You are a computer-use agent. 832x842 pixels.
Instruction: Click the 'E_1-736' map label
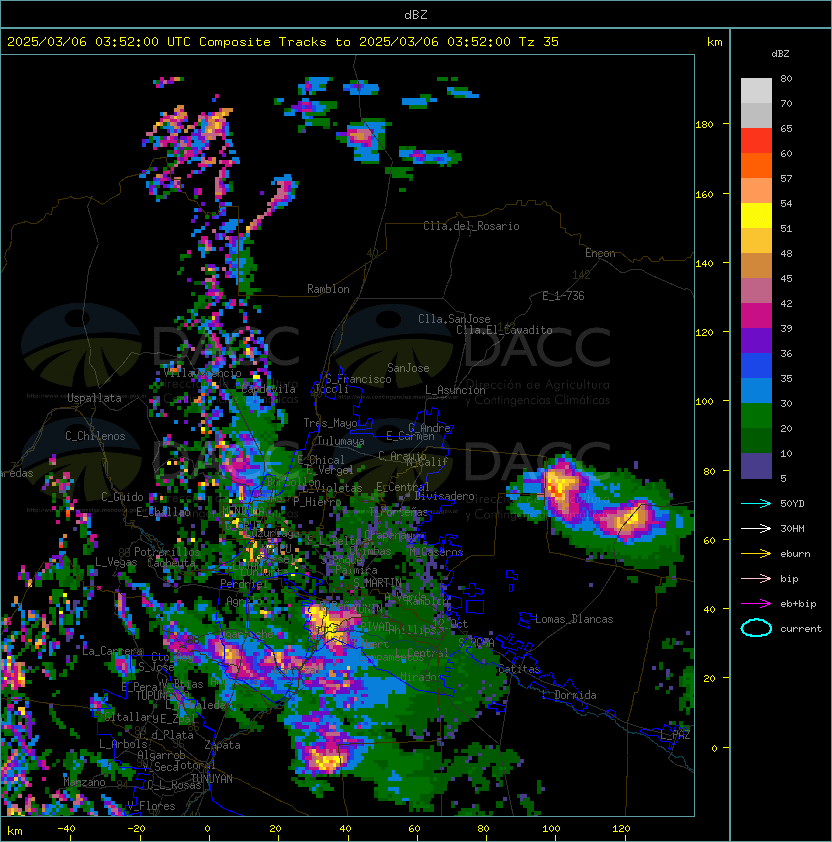coord(563,296)
